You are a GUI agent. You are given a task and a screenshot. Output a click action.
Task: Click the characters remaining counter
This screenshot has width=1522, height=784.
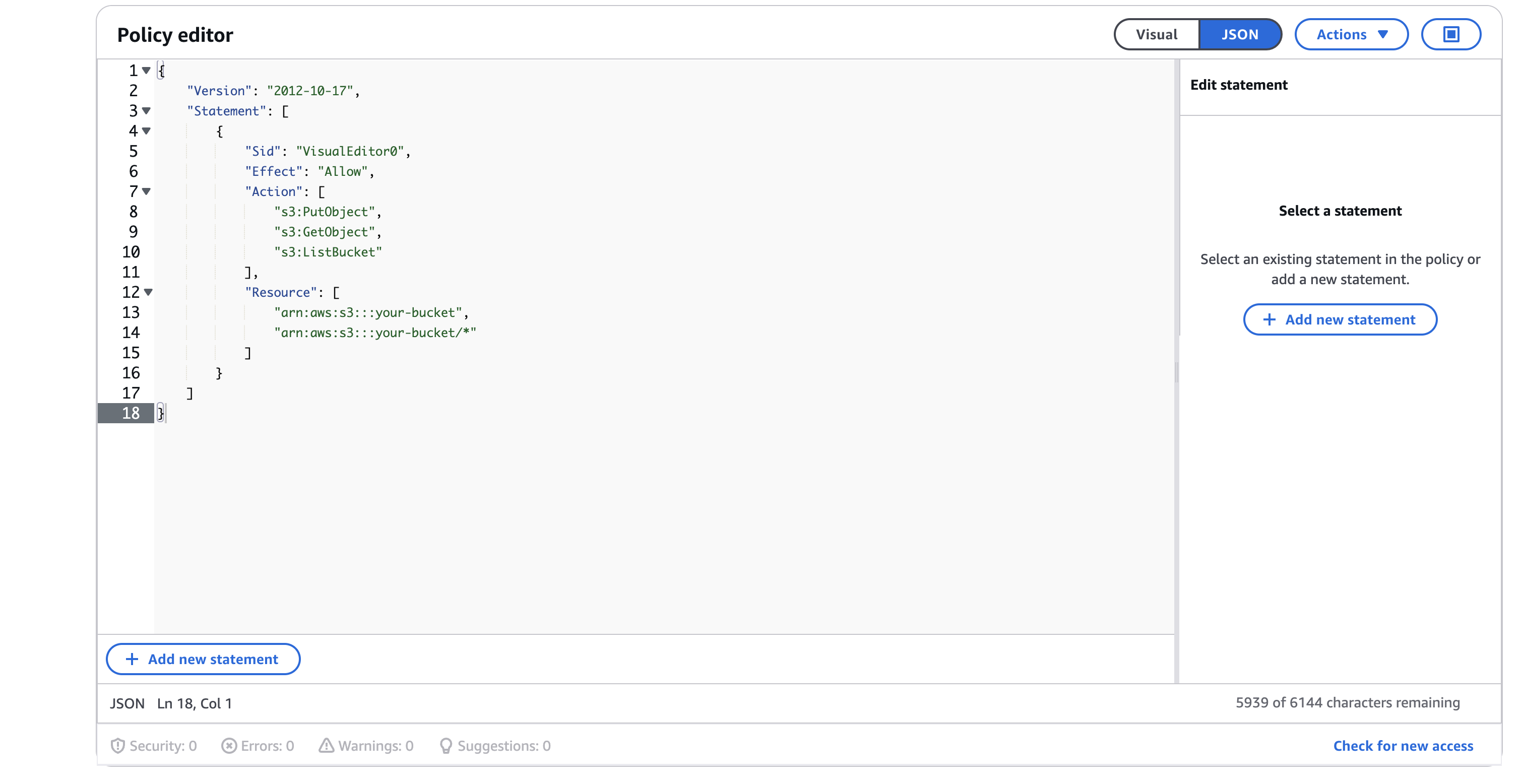pyautogui.click(x=1347, y=702)
